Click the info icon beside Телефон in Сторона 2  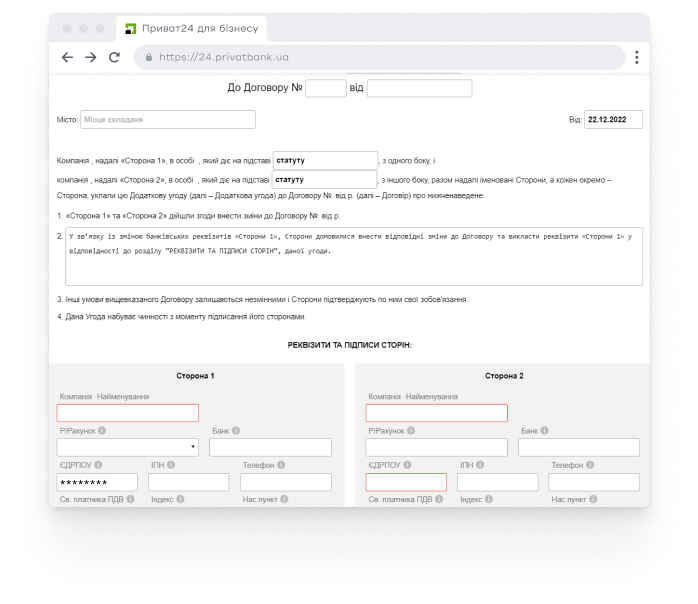591,465
